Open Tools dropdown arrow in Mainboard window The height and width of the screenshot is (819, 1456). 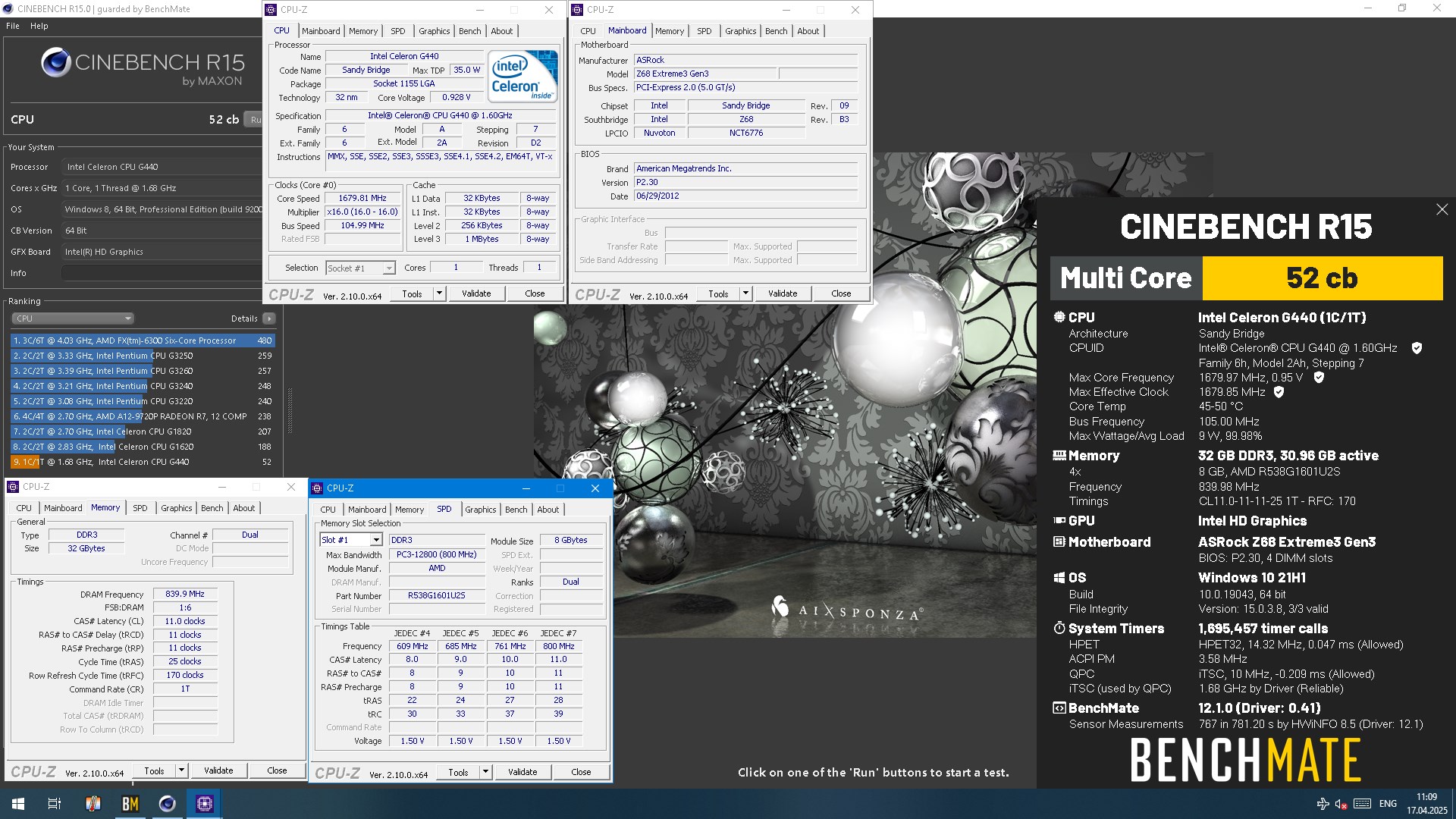pos(745,293)
